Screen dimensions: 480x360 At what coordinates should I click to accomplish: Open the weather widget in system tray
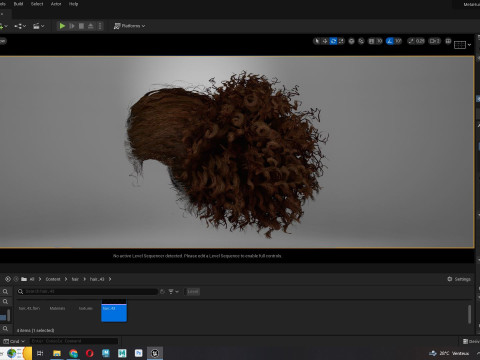[x=449, y=353]
